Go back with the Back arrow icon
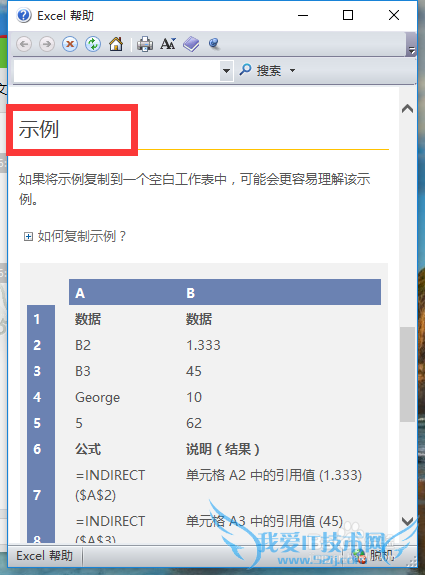 click(x=24, y=44)
